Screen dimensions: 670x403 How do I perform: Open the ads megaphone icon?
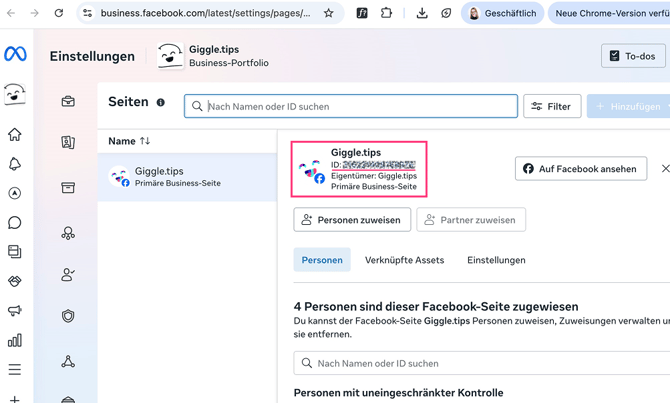[x=15, y=311]
